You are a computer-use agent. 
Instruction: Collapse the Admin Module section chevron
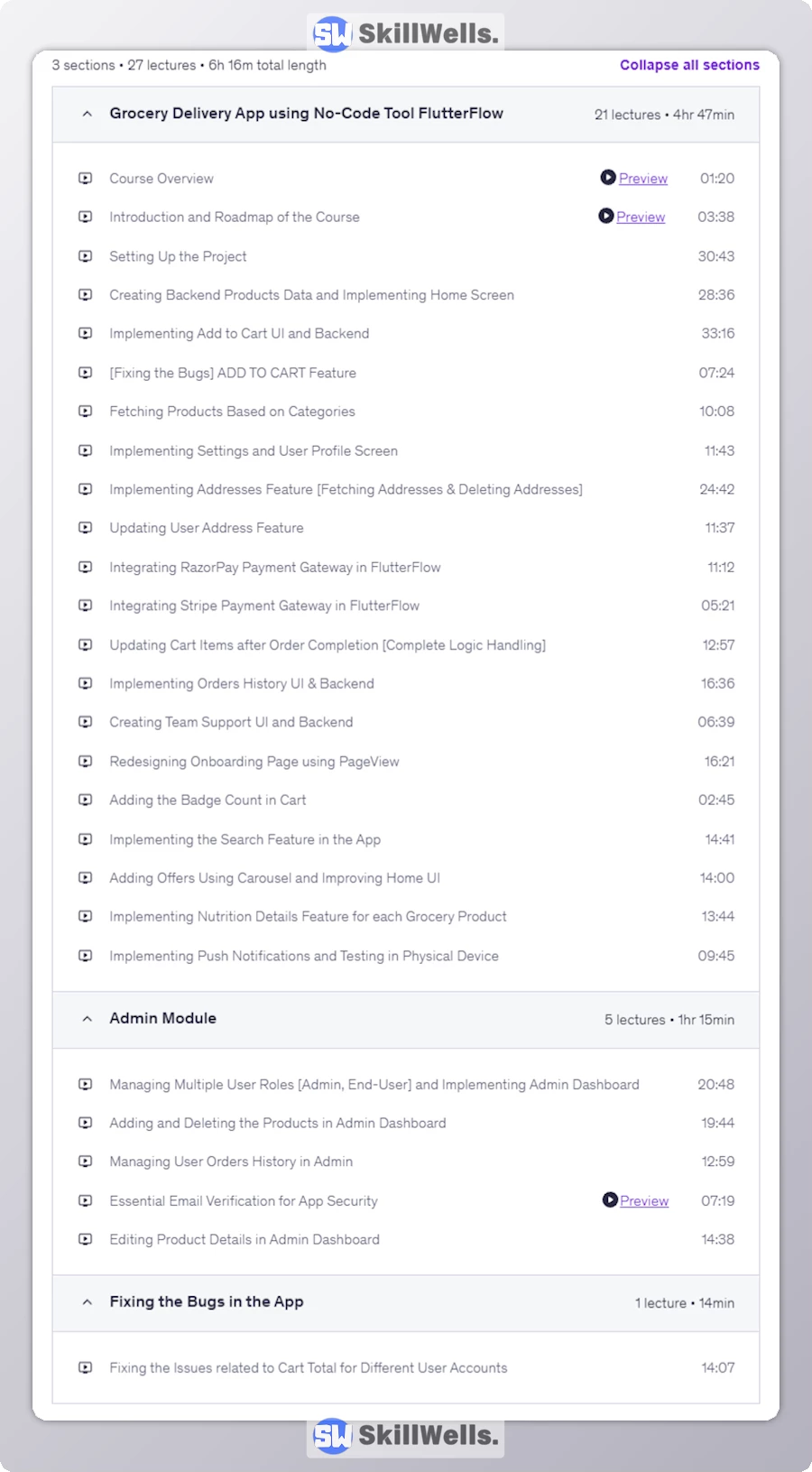(x=87, y=1019)
